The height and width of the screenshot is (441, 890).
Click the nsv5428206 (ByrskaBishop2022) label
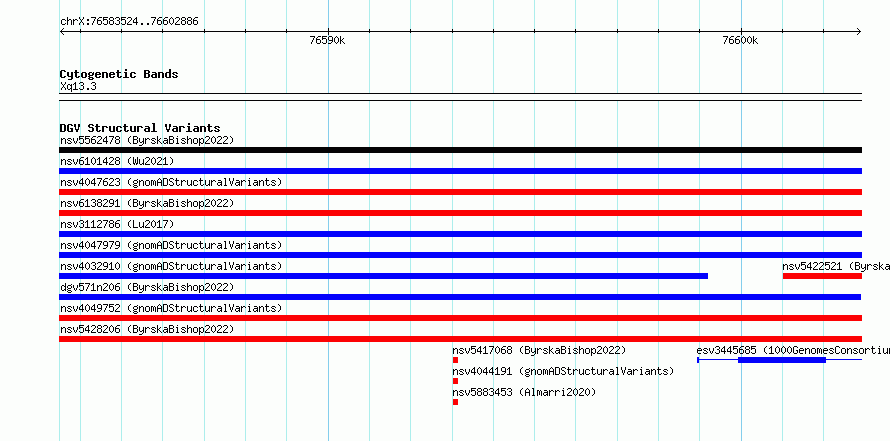147,329
